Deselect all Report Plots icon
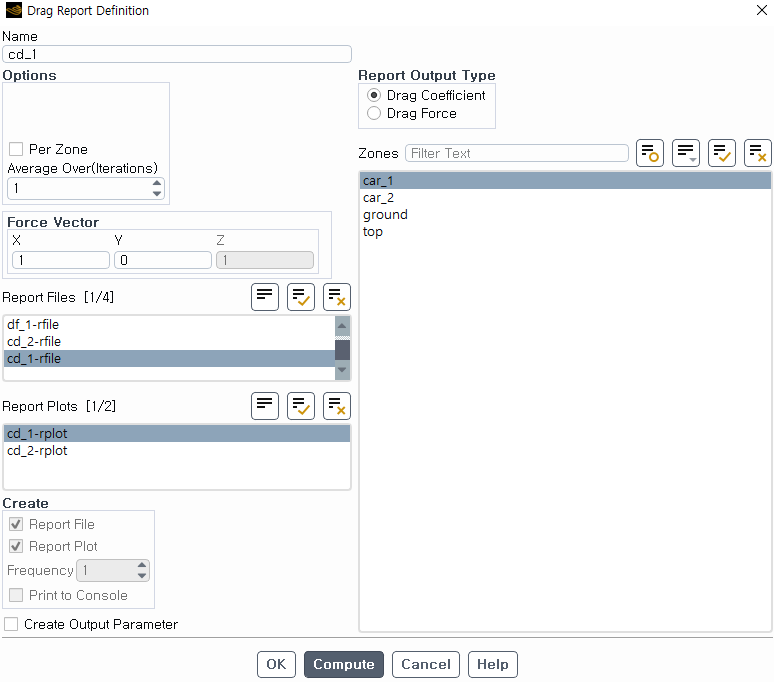 tap(337, 406)
